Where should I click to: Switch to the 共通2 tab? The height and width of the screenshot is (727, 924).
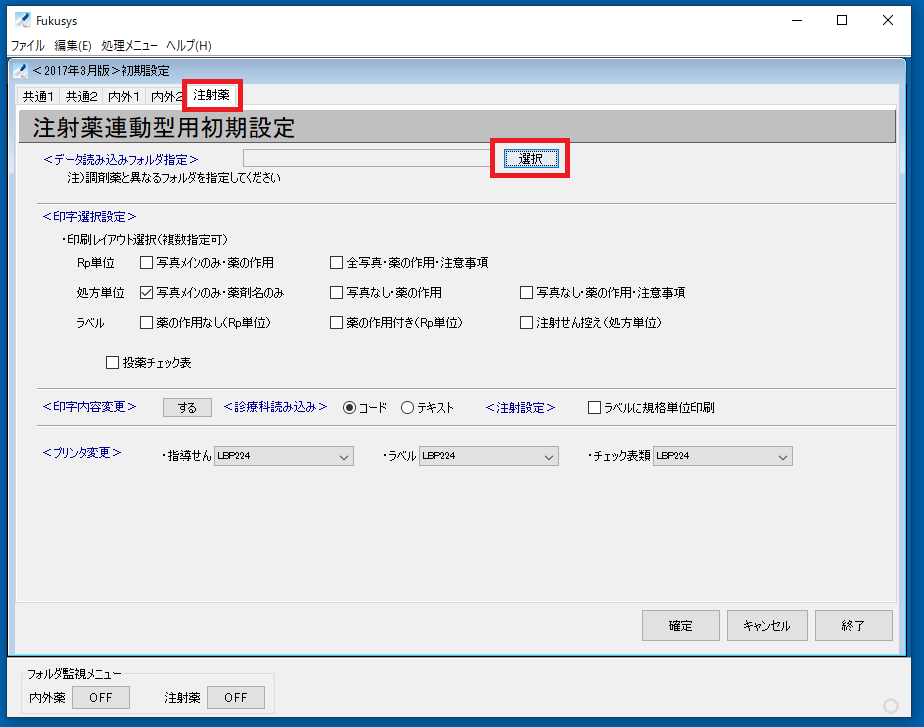(81, 96)
